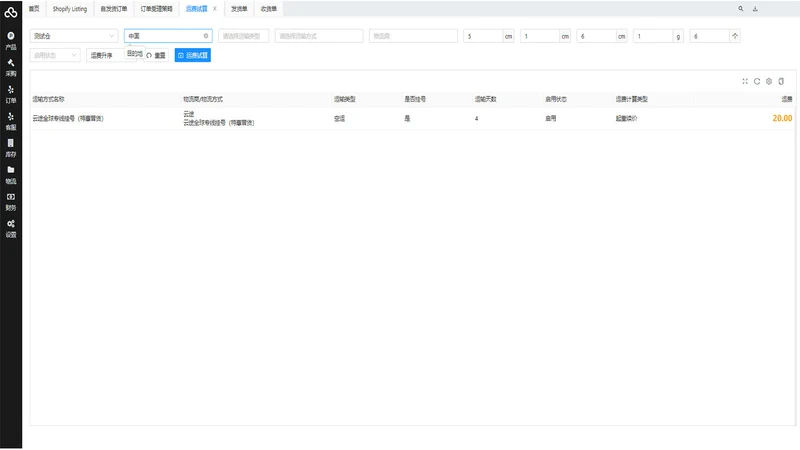
Task: Click the 是否挂号 column header
Action: tap(415, 99)
